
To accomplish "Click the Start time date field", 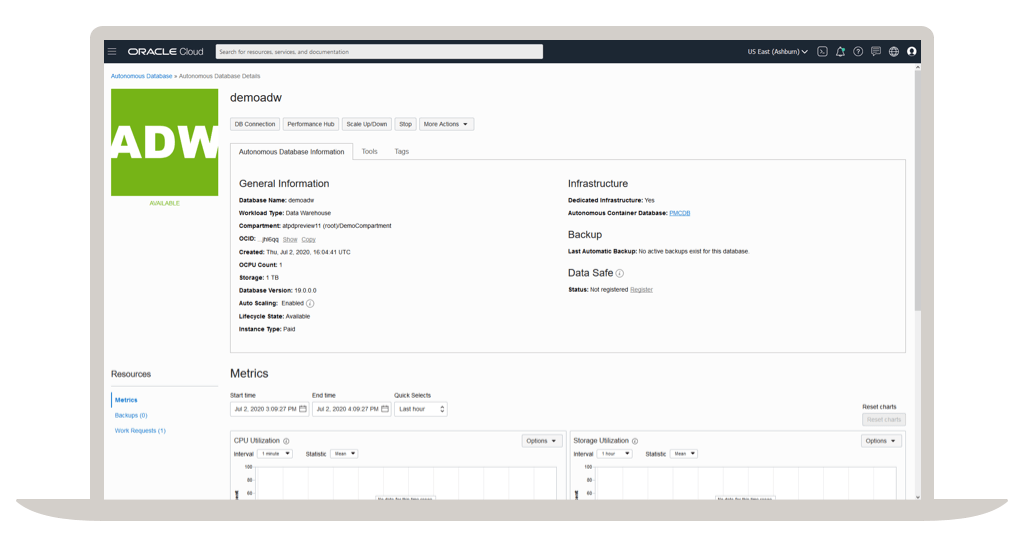I will click(269, 409).
